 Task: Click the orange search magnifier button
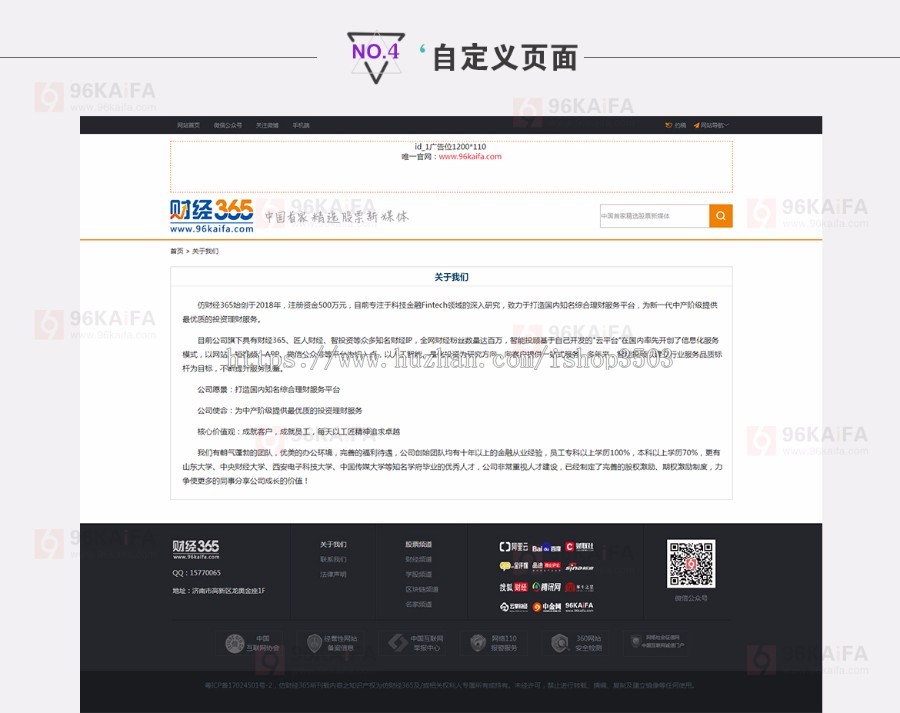pyautogui.click(x=720, y=215)
